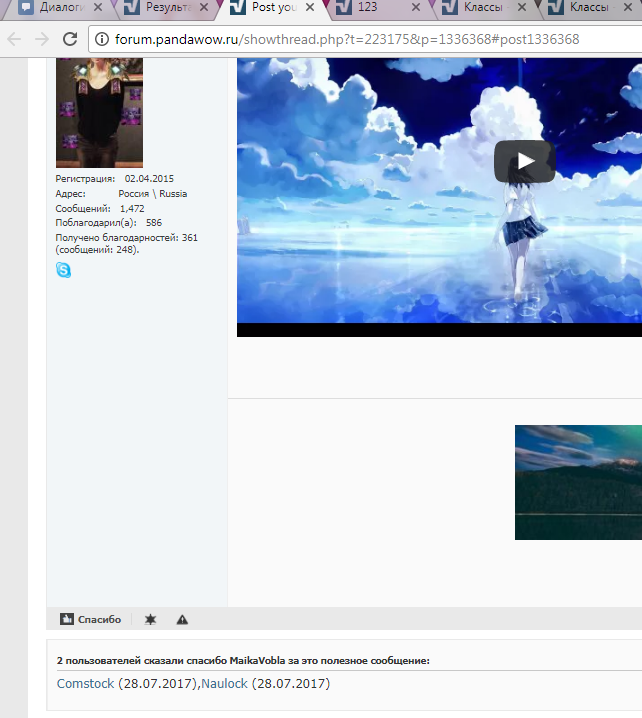
Task: Close the Результаты tab
Action: (204, 7)
